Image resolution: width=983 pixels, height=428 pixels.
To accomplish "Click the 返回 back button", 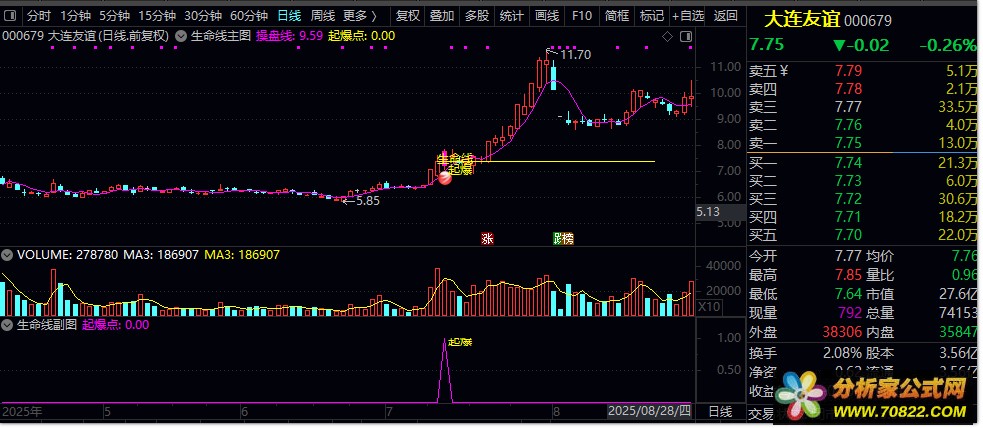I will [x=726, y=16].
